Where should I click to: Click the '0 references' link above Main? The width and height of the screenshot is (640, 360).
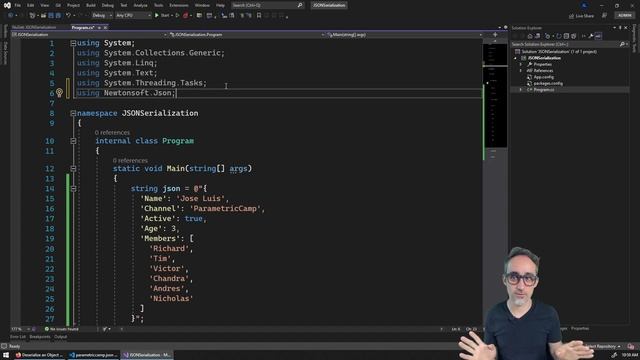(x=130, y=160)
